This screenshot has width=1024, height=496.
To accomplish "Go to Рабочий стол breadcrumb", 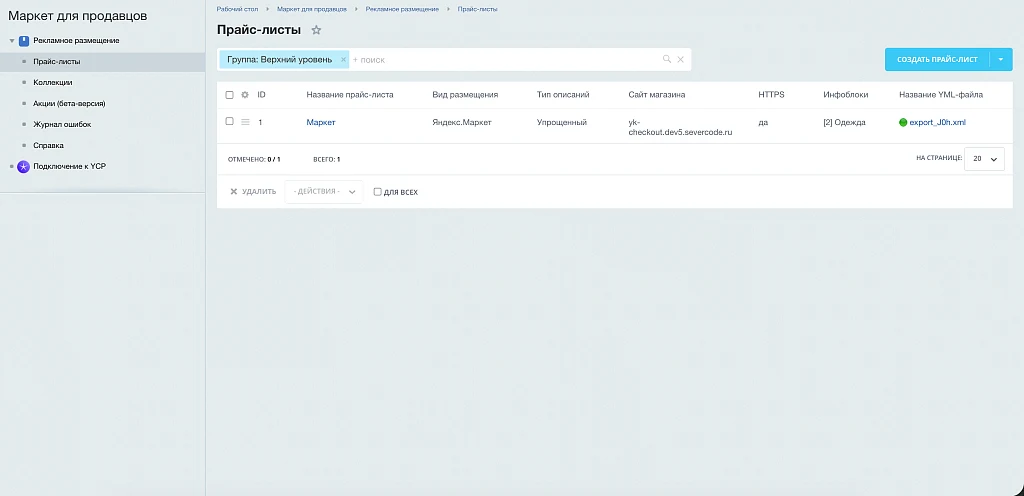I will (x=237, y=9).
